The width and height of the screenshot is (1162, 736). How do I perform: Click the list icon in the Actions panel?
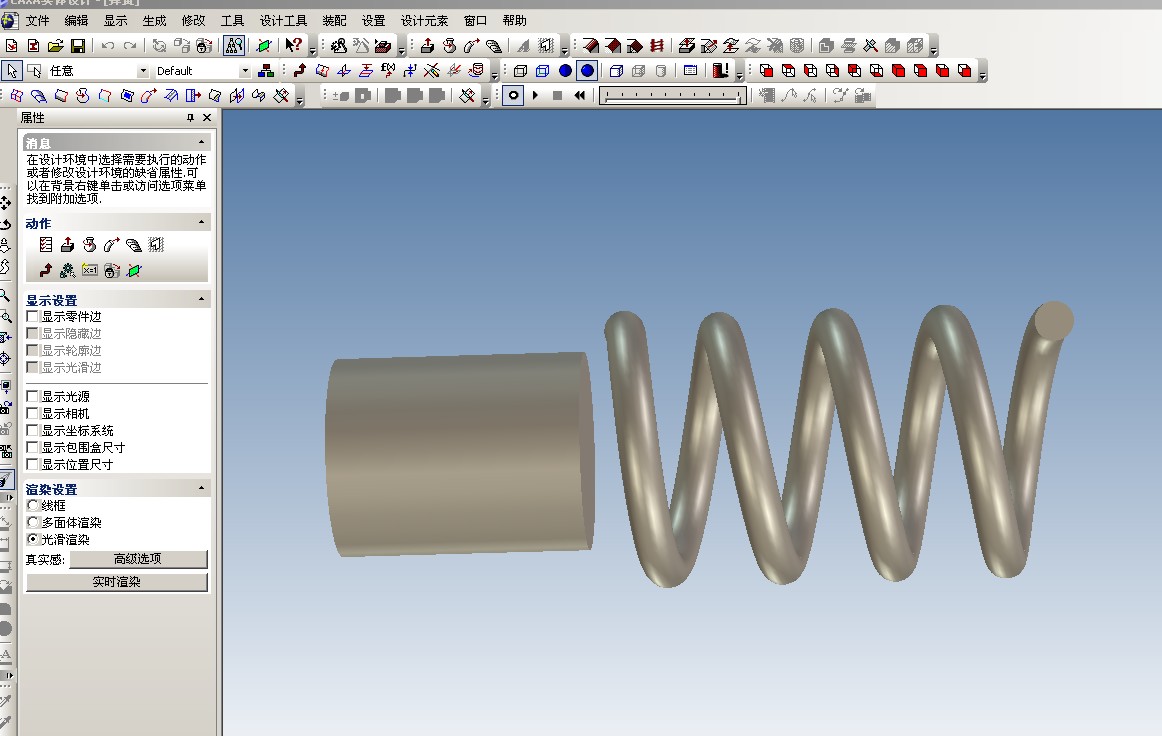[x=46, y=245]
